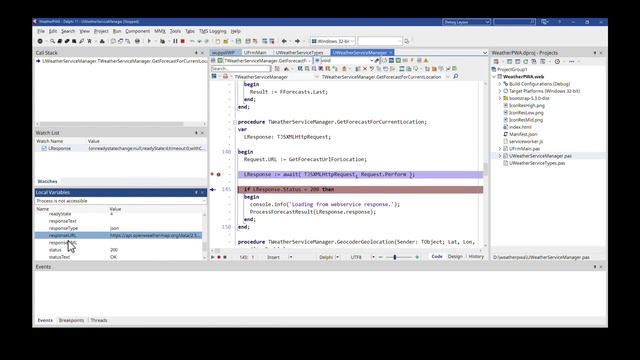
Task: Open the Search menu
Action: (68, 31)
